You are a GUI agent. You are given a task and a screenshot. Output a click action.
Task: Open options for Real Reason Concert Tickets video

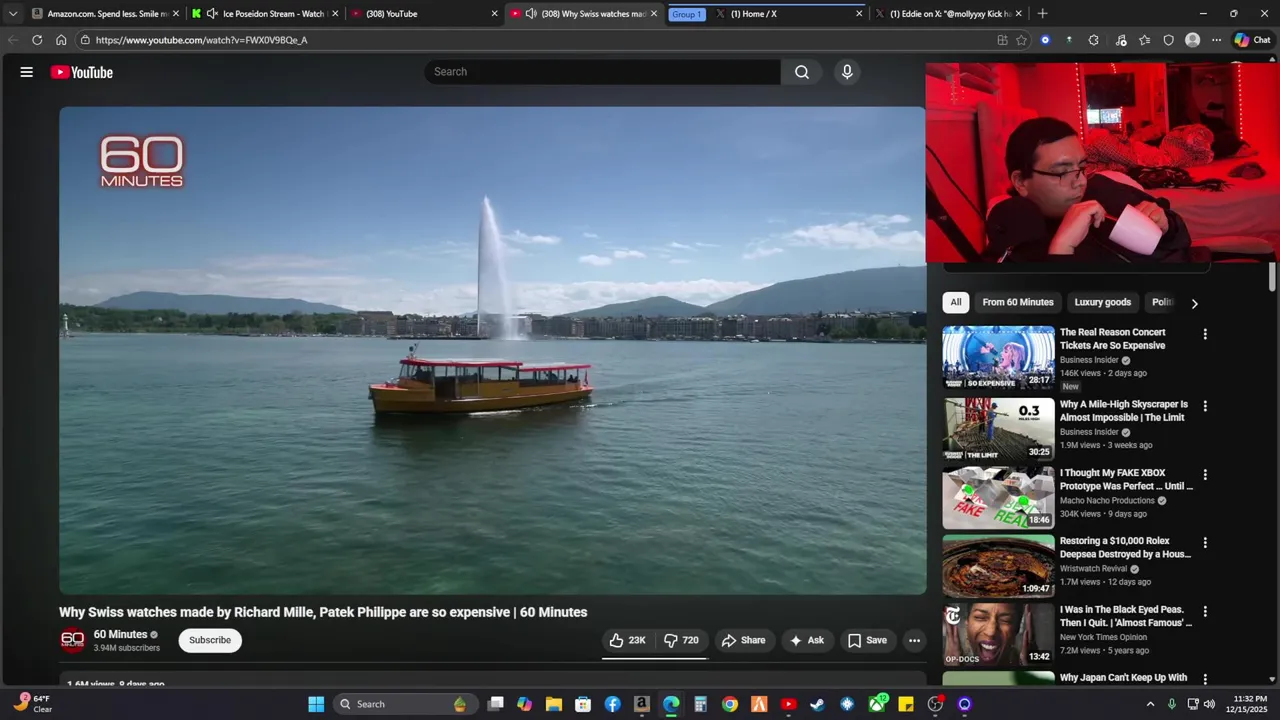(1205, 334)
